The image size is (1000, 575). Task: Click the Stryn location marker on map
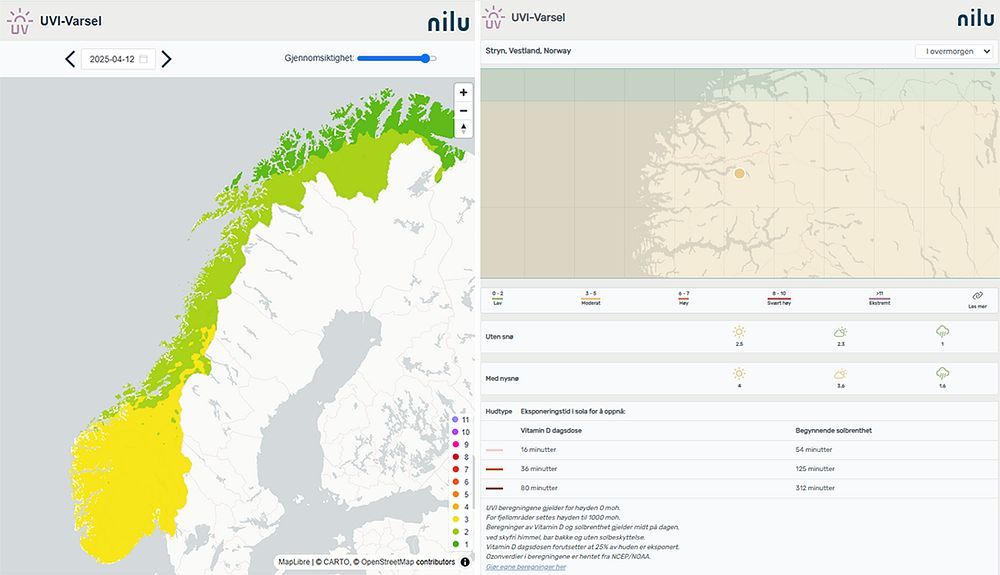pyautogui.click(x=739, y=173)
